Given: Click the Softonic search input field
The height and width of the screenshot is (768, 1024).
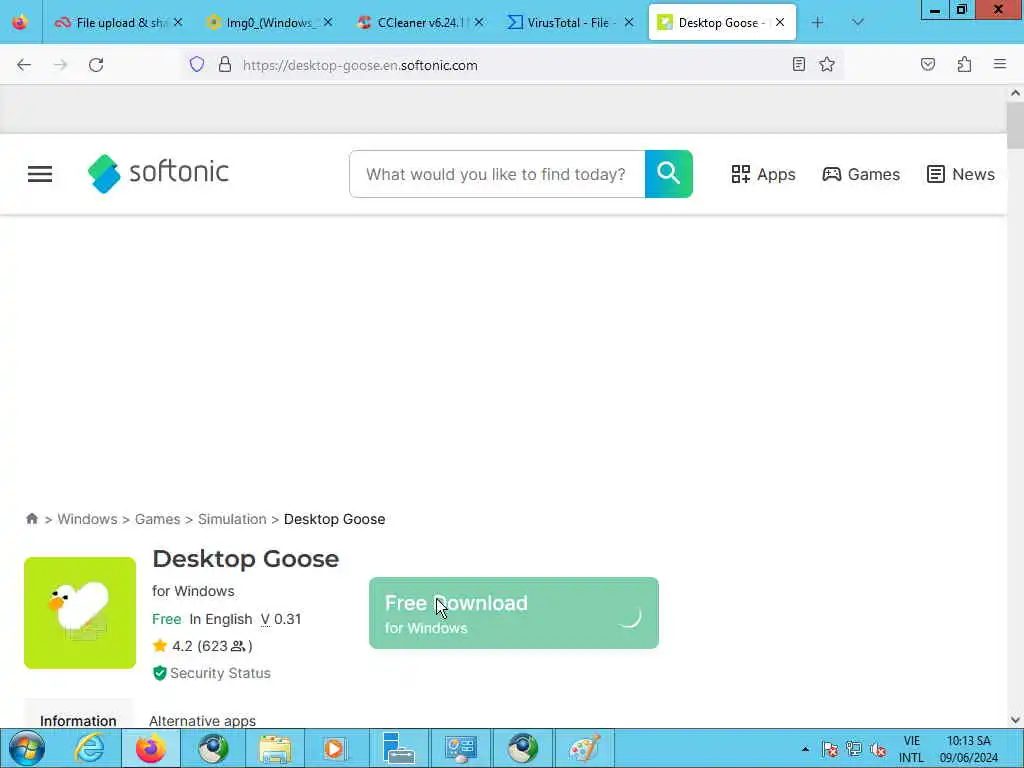Looking at the screenshot, I should 497,174.
